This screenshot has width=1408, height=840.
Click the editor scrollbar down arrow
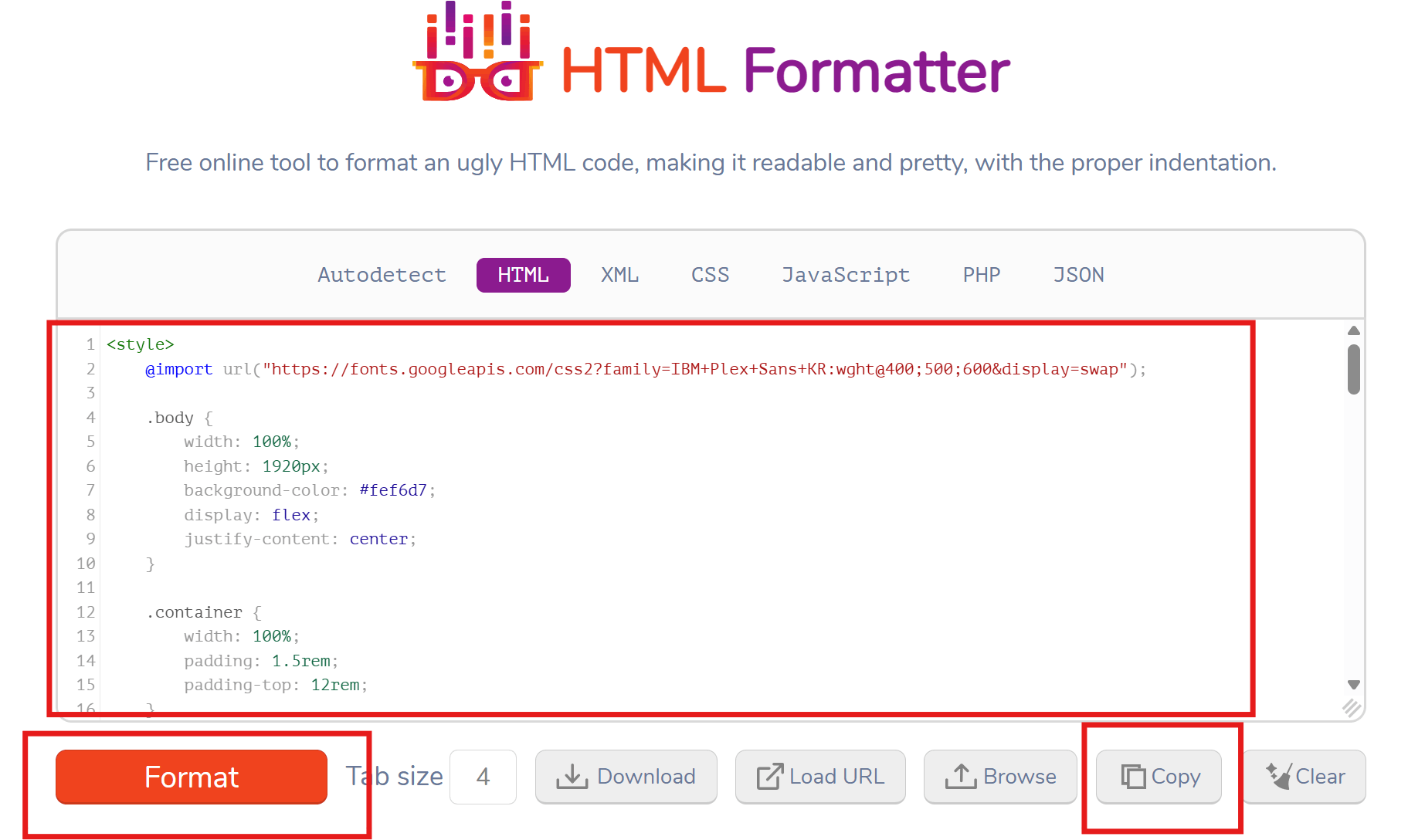point(1353,685)
